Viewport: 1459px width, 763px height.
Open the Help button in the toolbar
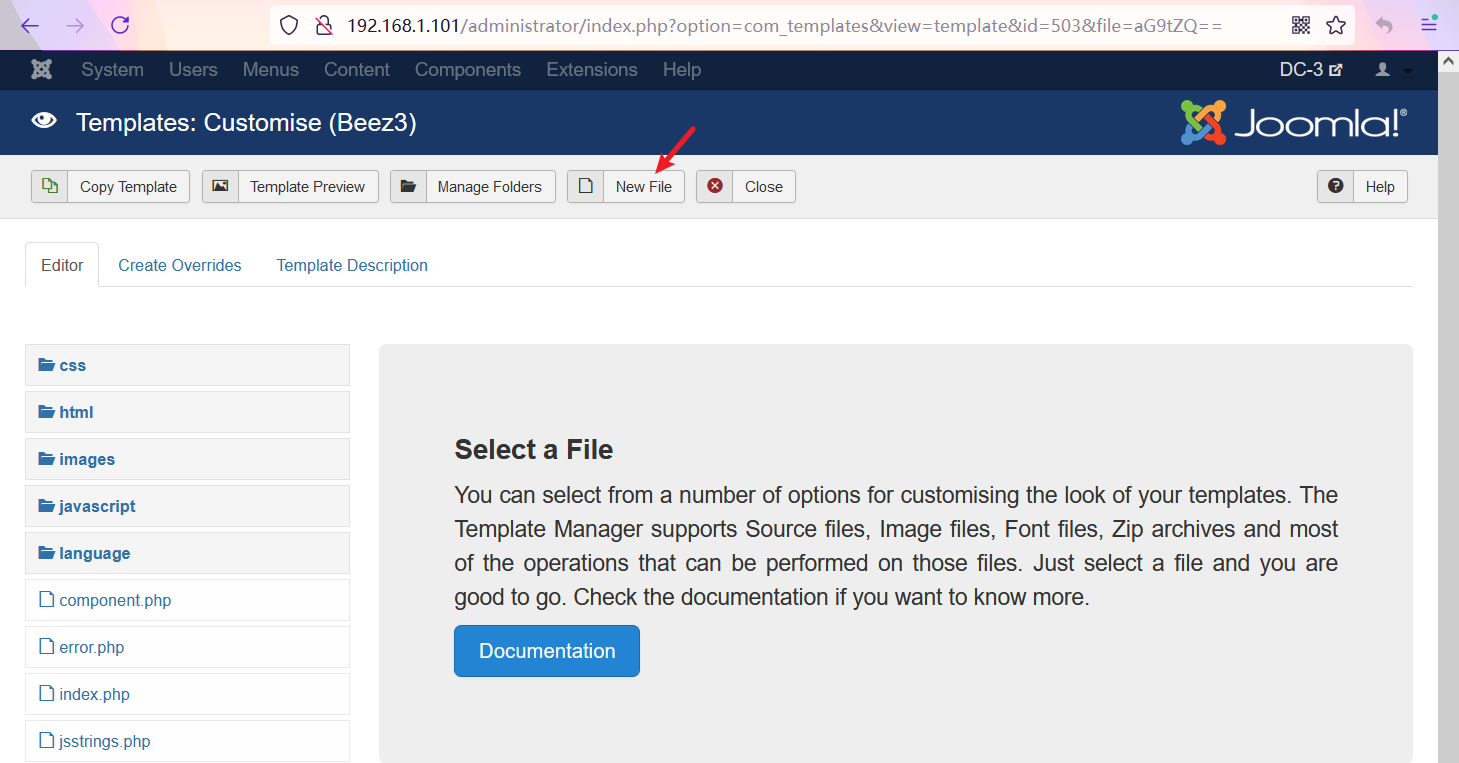pos(1362,186)
